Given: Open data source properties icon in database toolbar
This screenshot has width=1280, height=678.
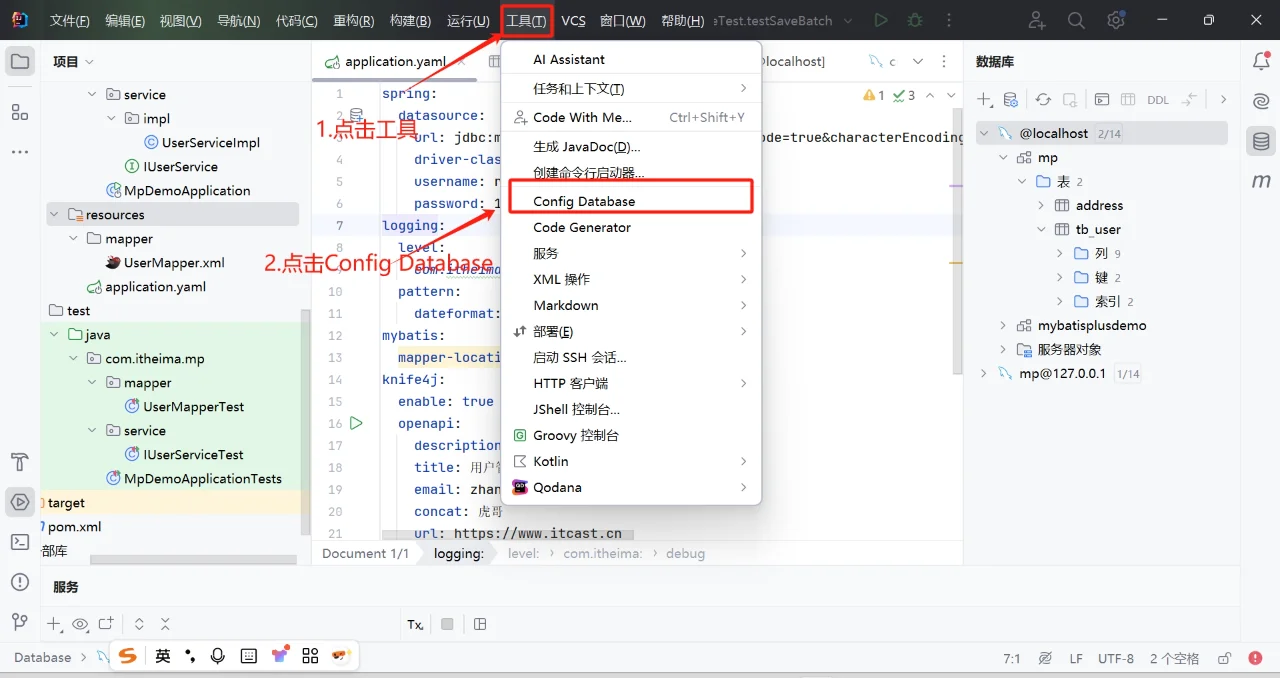Looking at the screenshot, I should (x=1011, y=100).
